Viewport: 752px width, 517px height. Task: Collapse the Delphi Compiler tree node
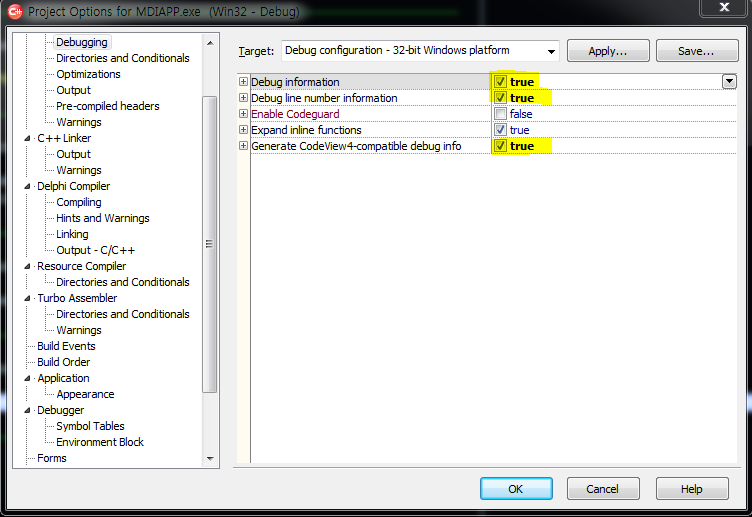coord(27,186)
